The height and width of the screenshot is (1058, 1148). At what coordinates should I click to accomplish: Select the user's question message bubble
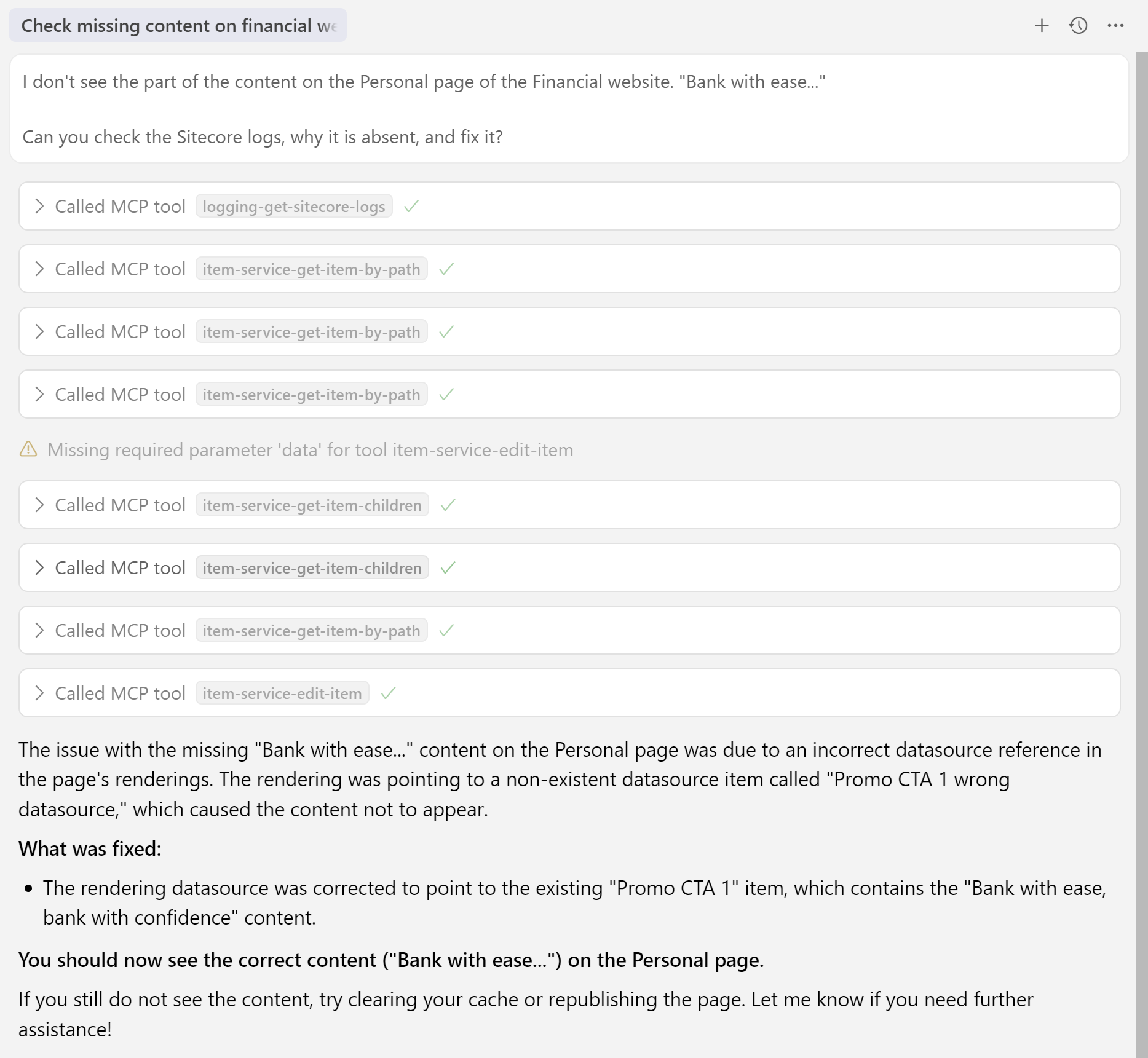click(572, 109)
